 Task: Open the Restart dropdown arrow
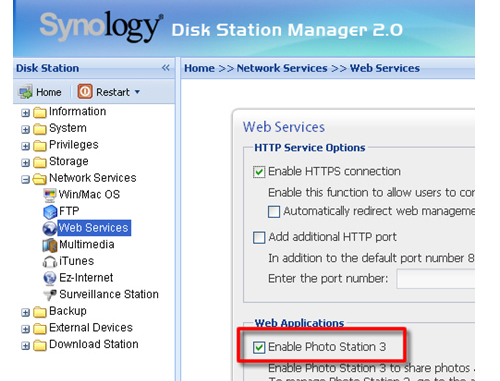(x=137, y=92)
